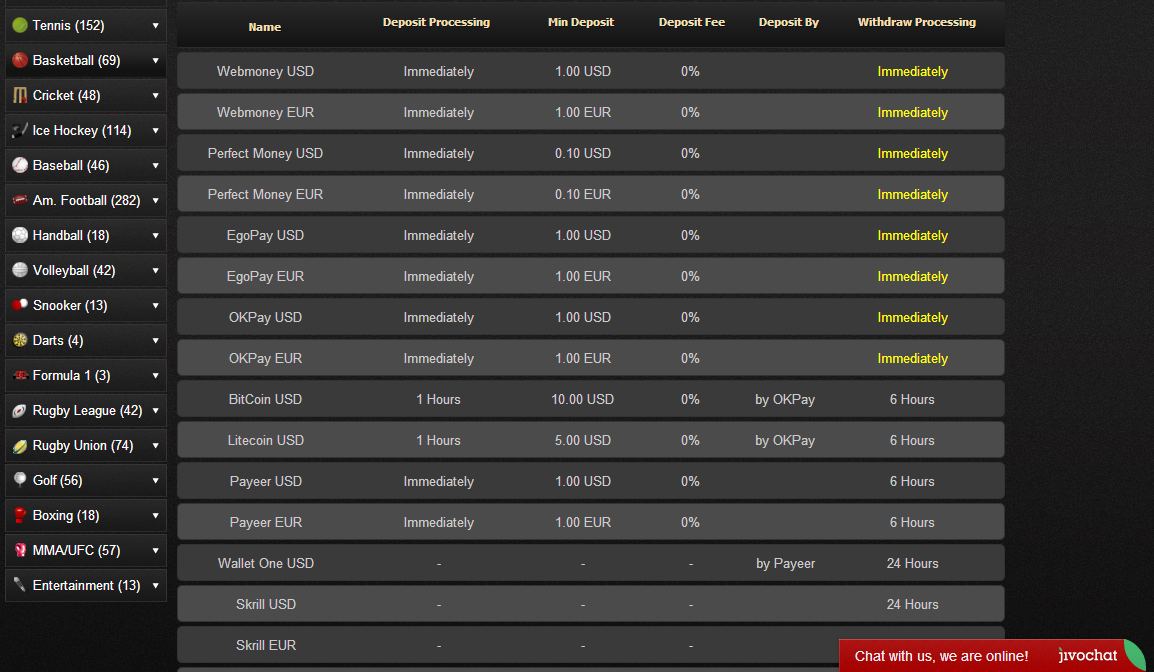This screenshot has height=672, width=1154.
Task: Select the Webmoney USD row name
Action: pyautogui.click(x=265, y=71)
